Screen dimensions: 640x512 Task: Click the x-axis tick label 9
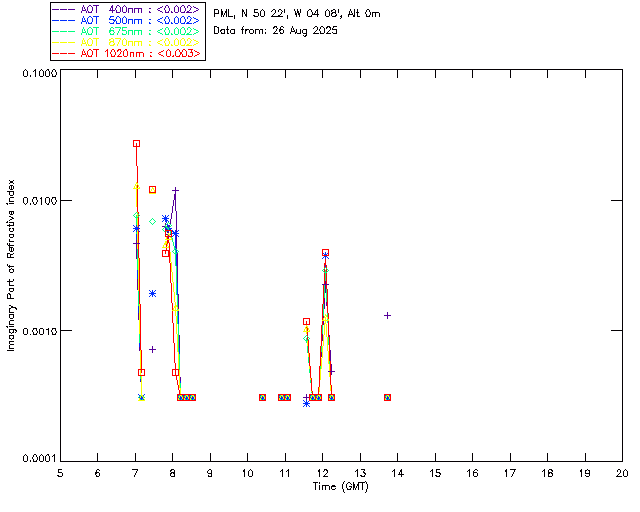pyautogui.click(x=210, y=473)
